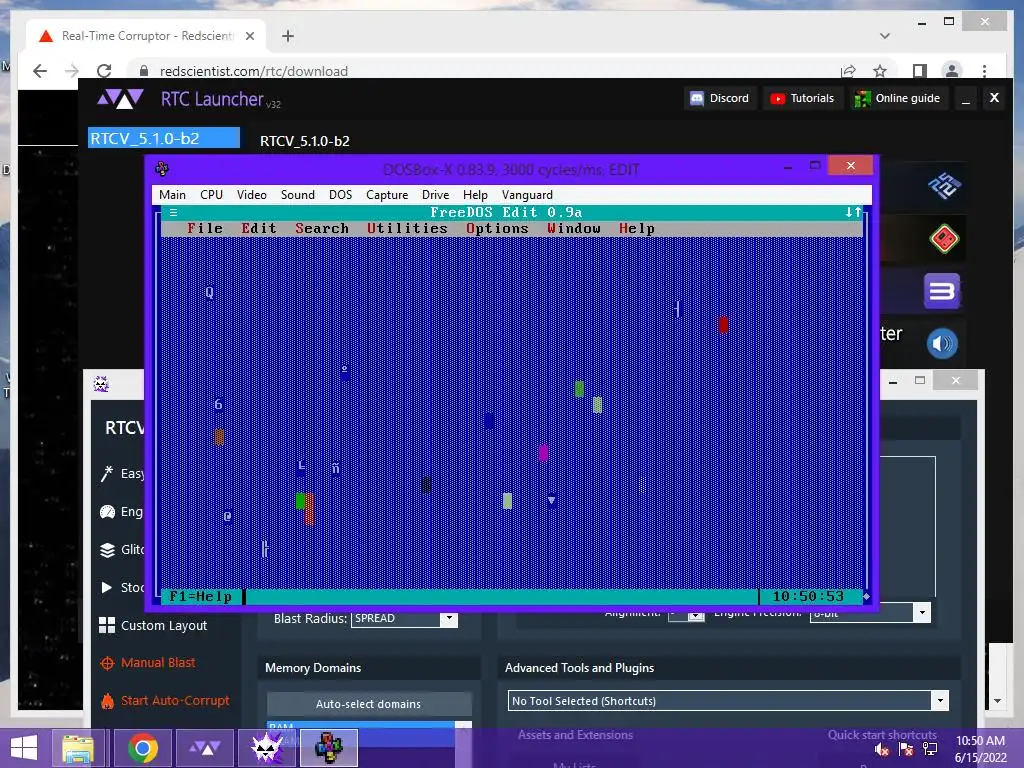
Task: Click the FreeDOS Edit up-down arrows
Action: (853, 212)
